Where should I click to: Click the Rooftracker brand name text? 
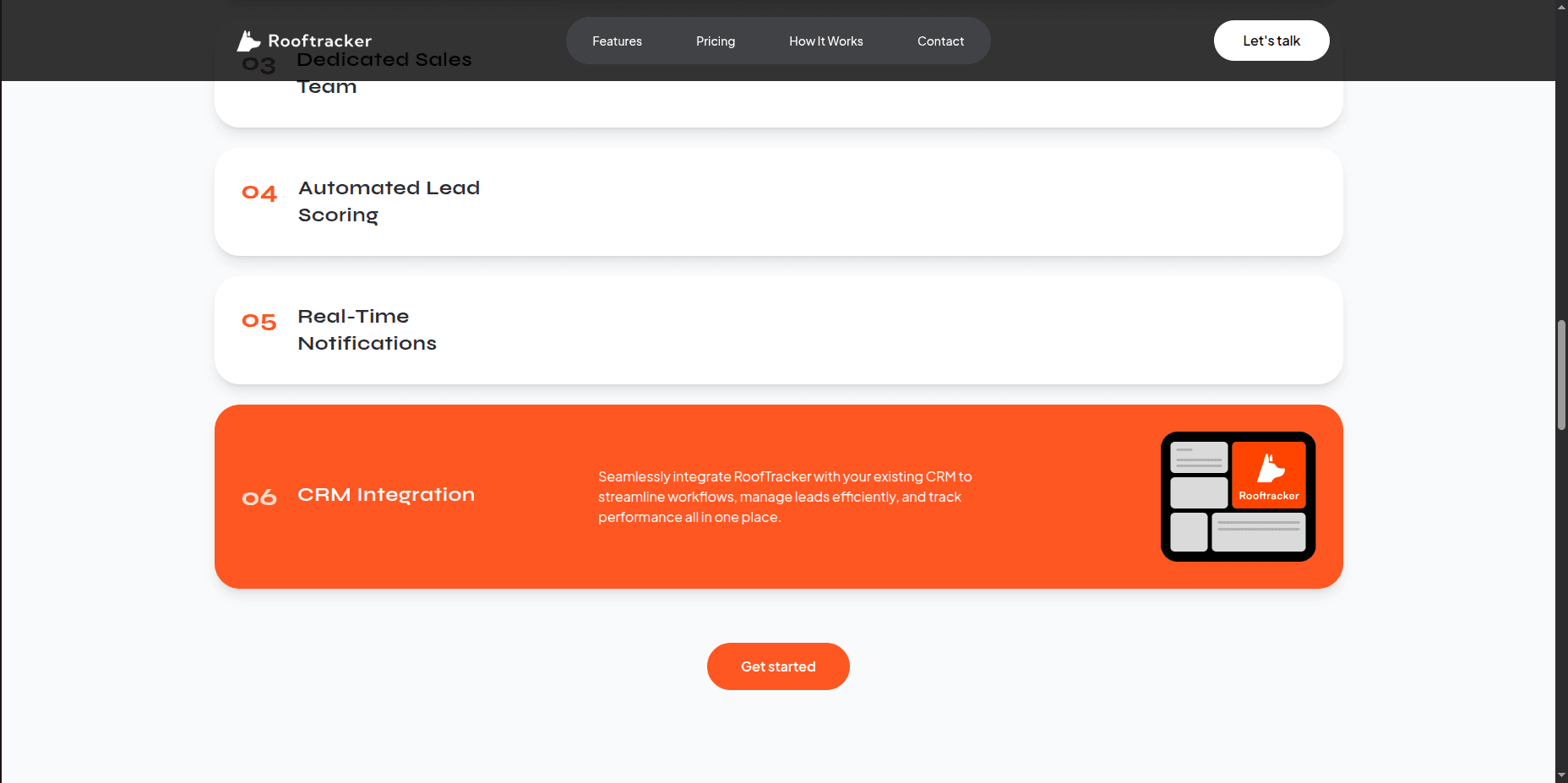click(319, 41)
